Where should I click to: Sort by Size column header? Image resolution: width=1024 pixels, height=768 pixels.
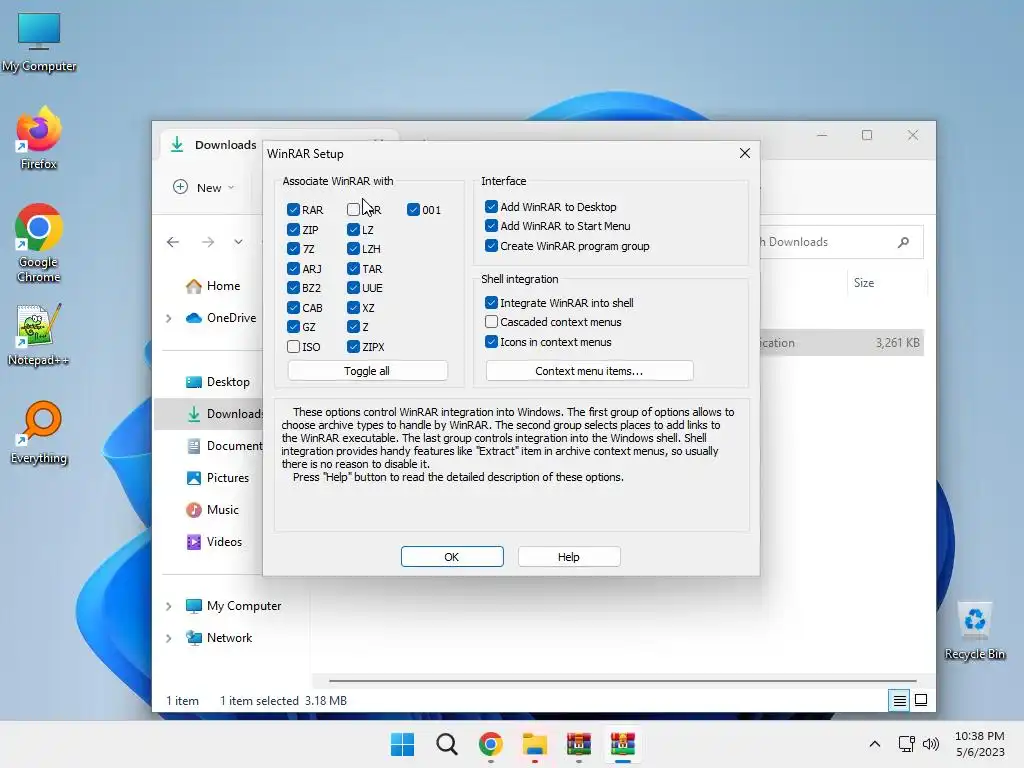[864, 283]
